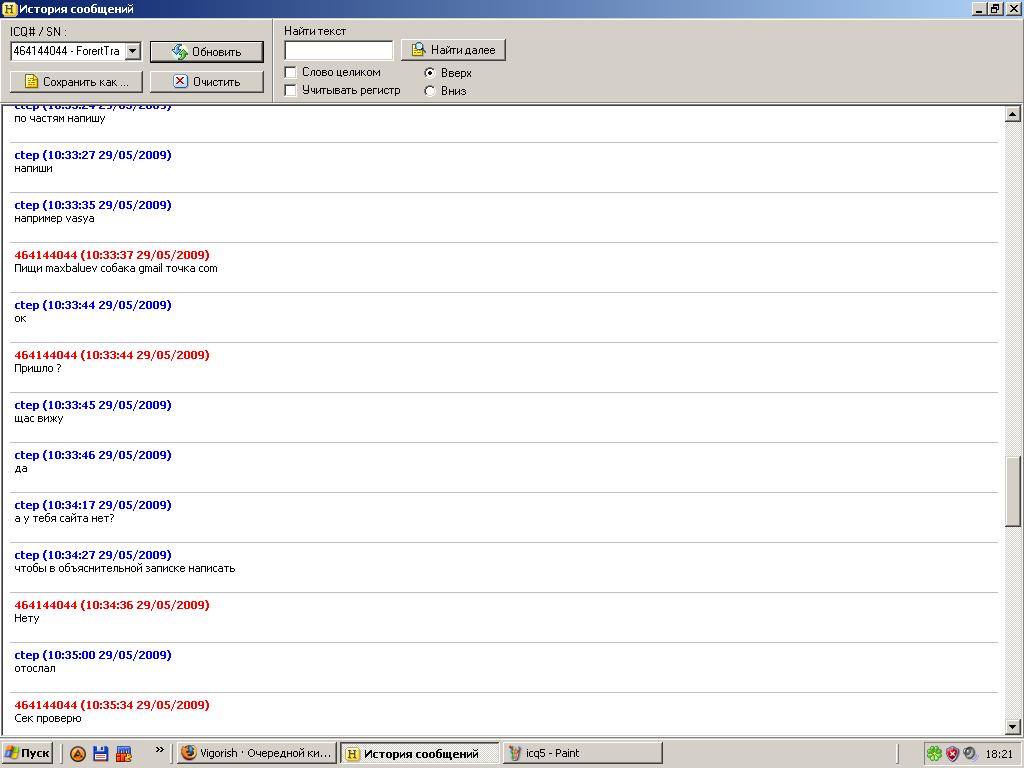Click the Очистить (Clear) button

tap(207, 82)
